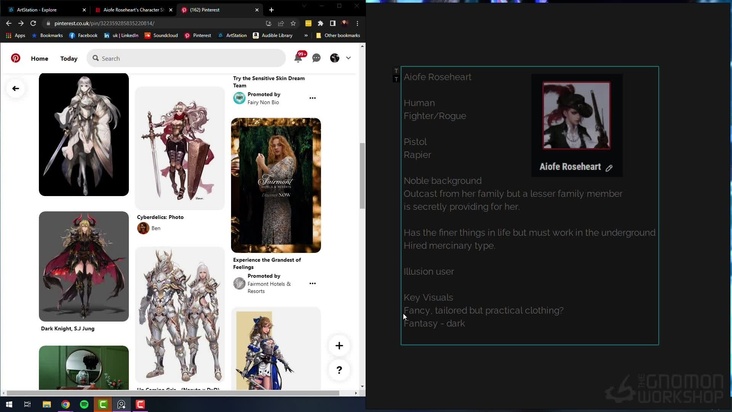Click 'Experience the Grandest of Feelings' title
Image resolution: width=732 pixels, height=412 pixels.
point(267,264)
